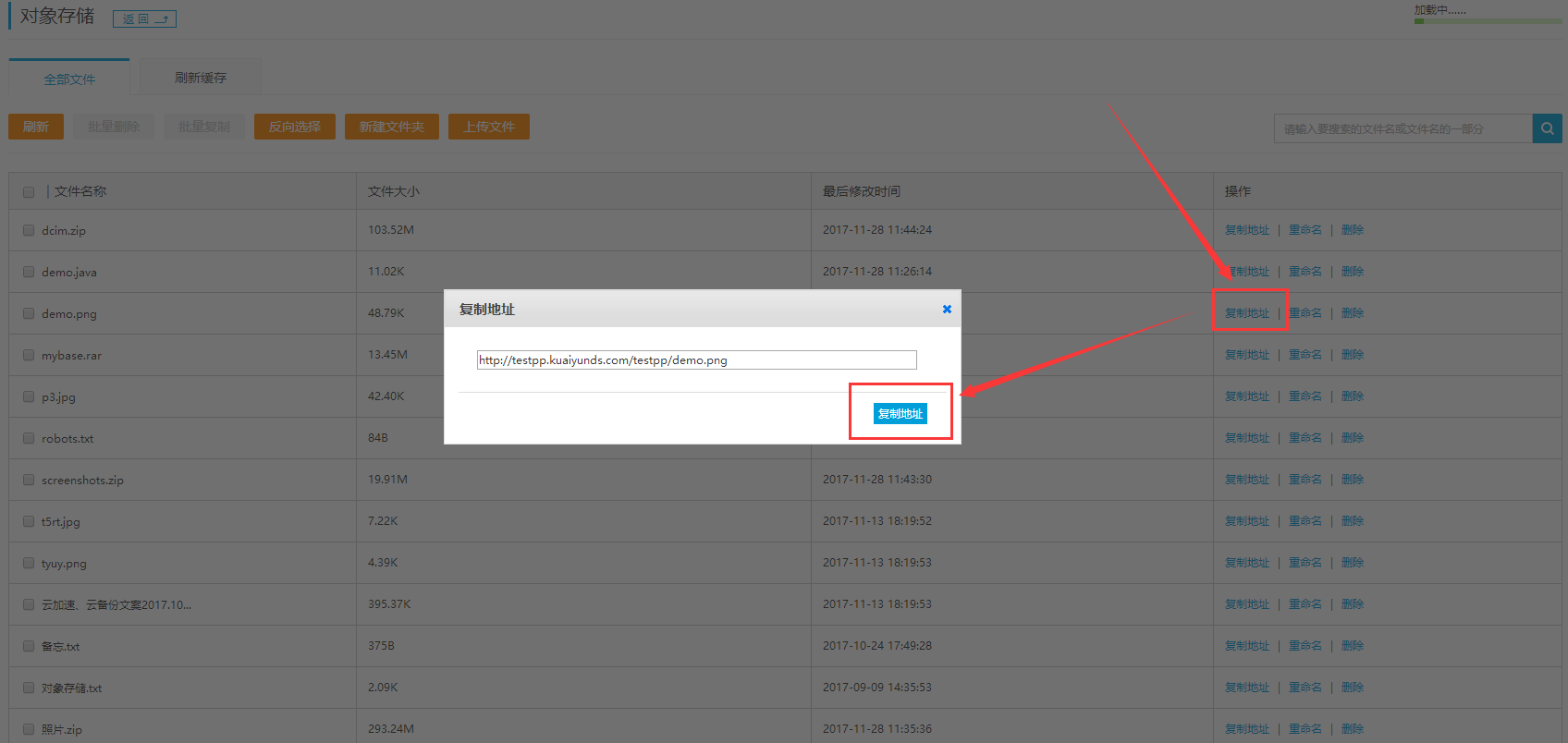Click the 上传文件 upload button
1568x743 pixels.
489,127
